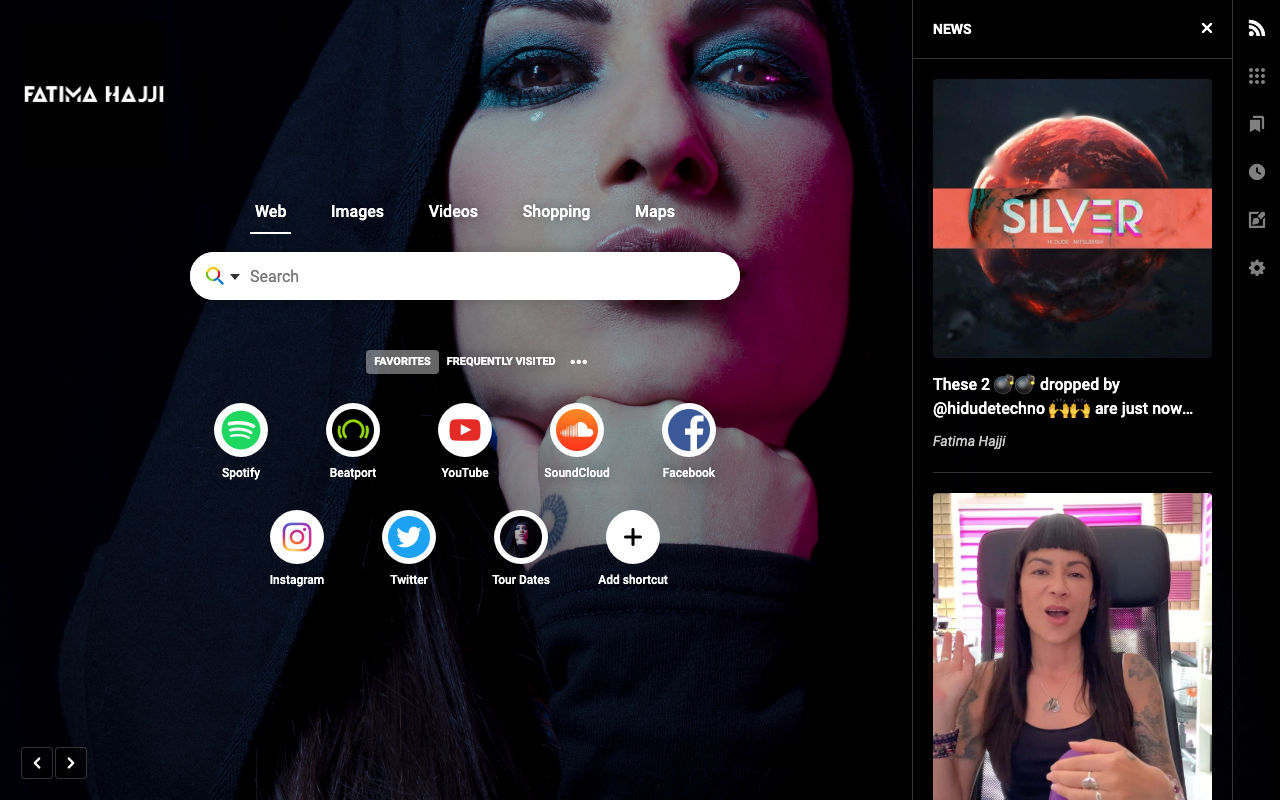
Task: Click into the Search input field
Action: pyautogui.click(x=465, y=276)
